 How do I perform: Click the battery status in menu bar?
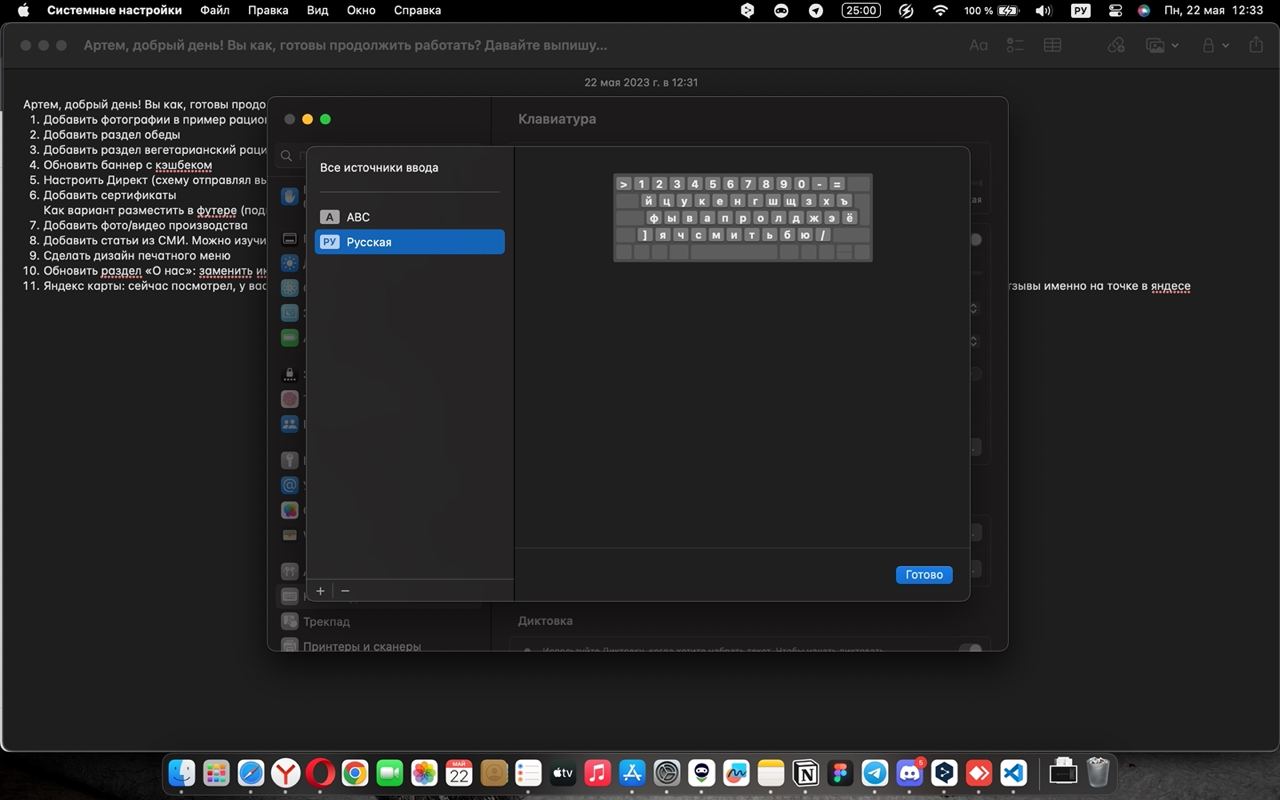coord(1003,10)
